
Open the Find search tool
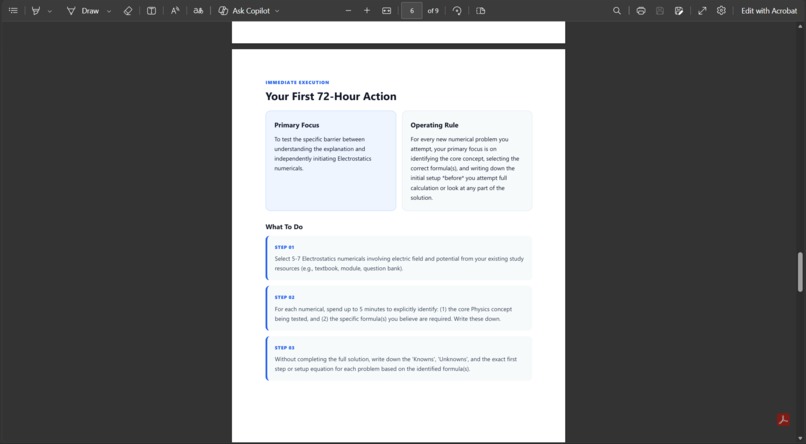tap(617, 10)
